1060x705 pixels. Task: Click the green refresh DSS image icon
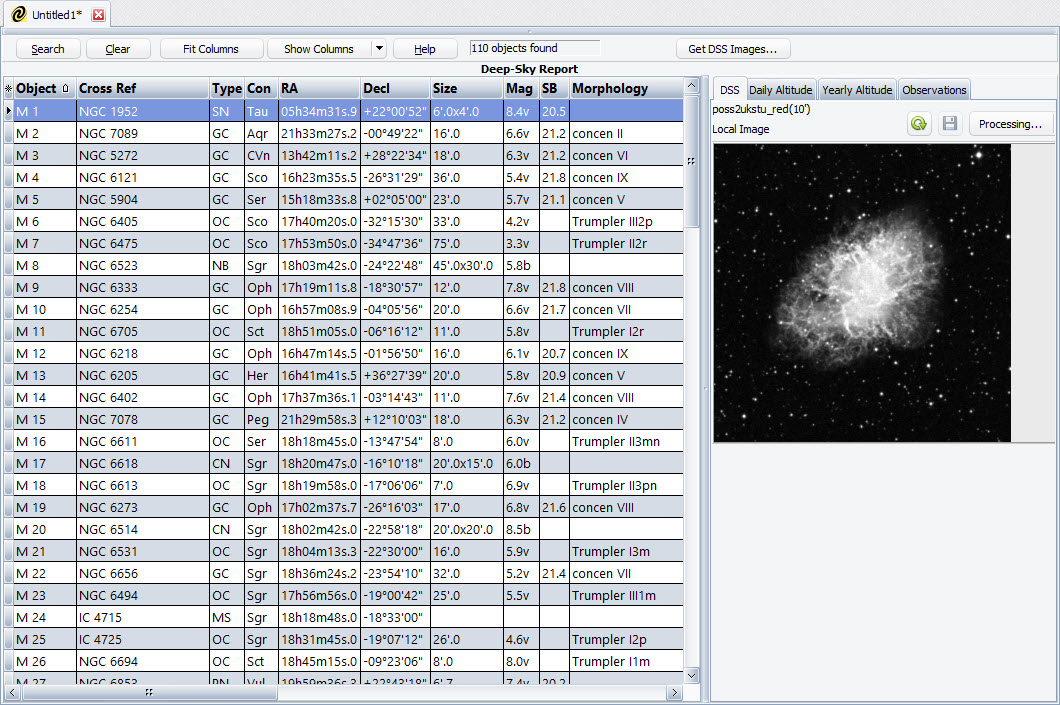[x=919, y=124]
